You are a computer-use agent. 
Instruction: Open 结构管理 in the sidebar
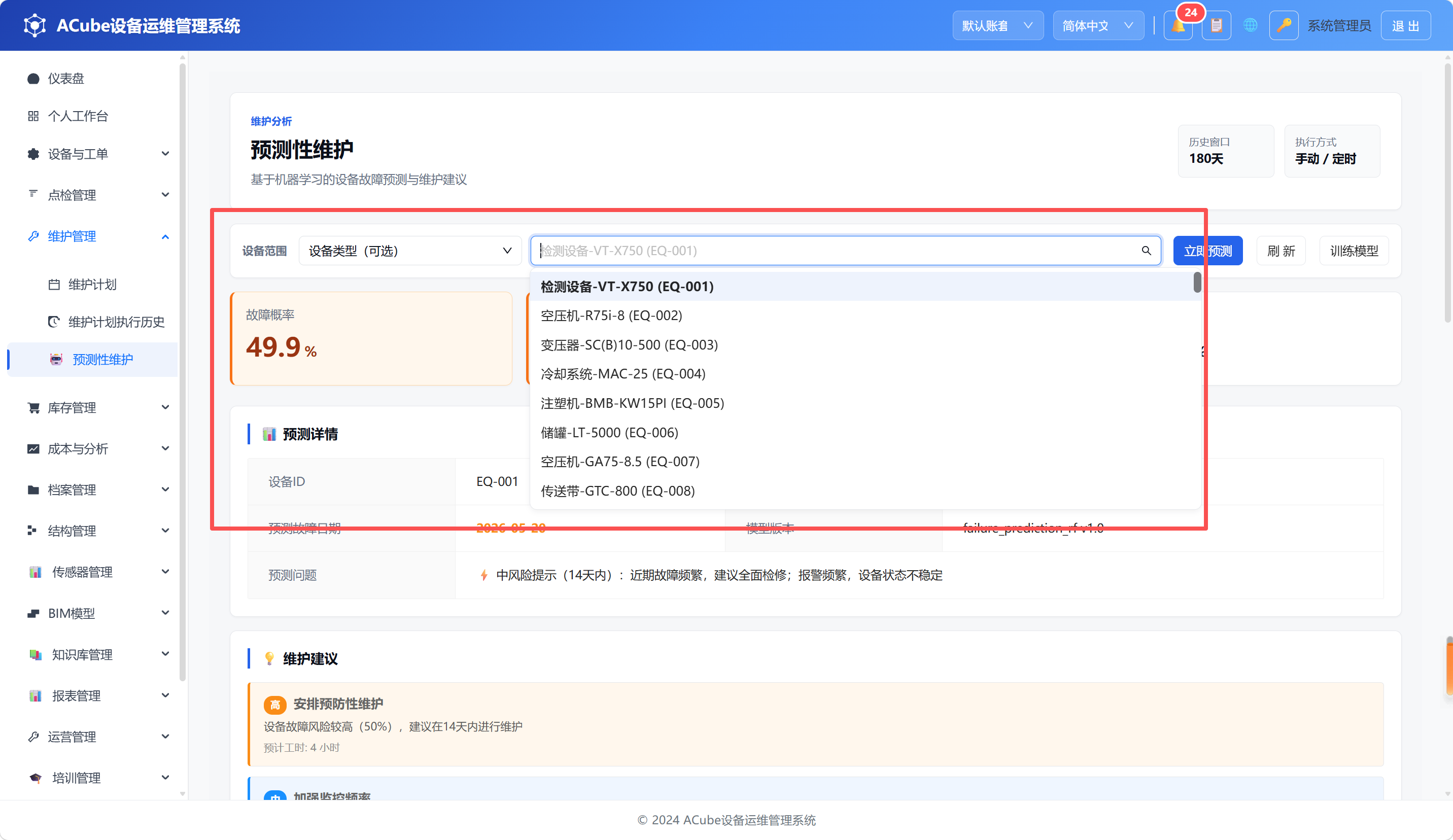(x=98, y=531)
